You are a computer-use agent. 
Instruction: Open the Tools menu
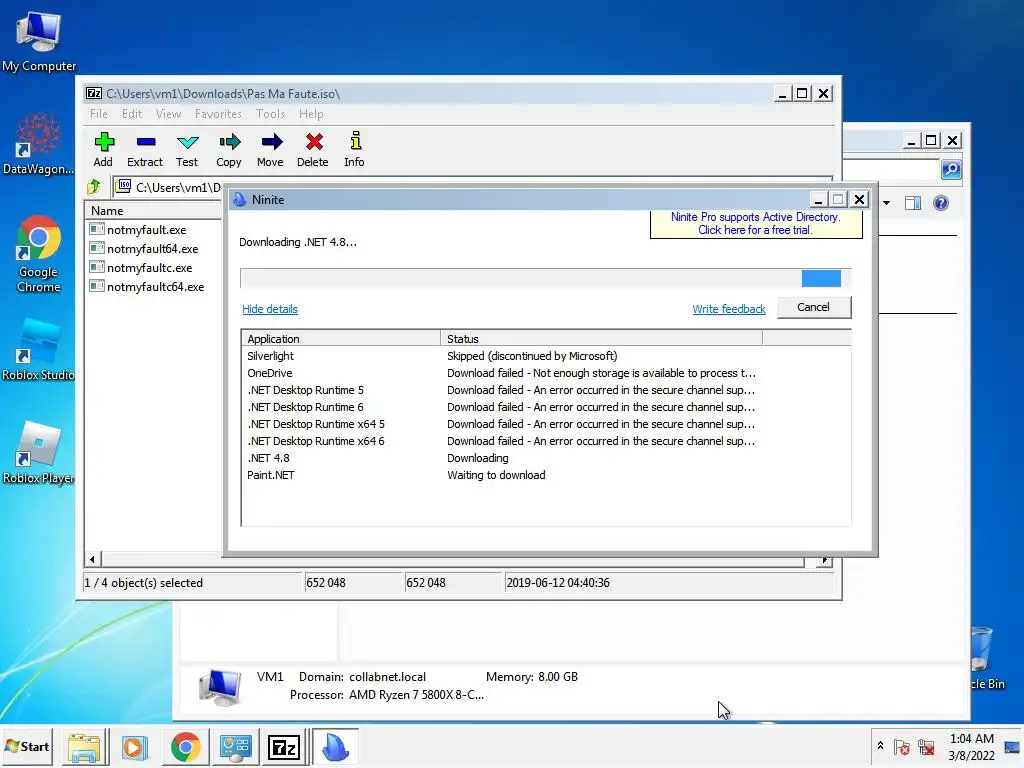pos(270,114)
